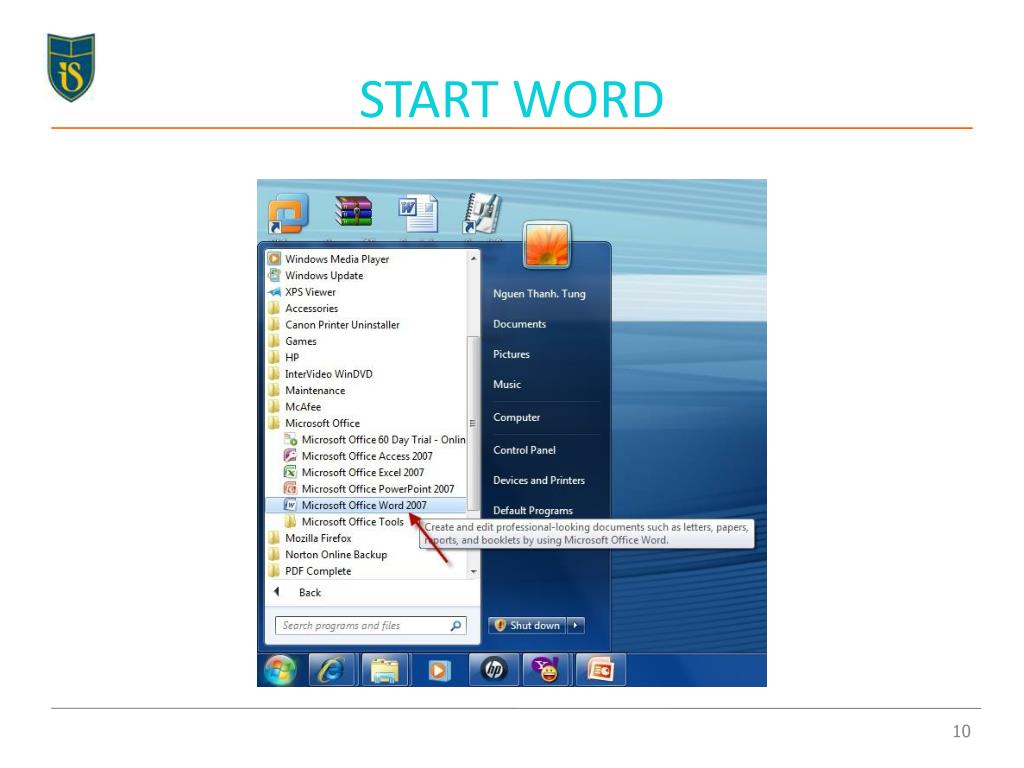
Task: Click the Shut down shield icon
Action: click(500, 625)
